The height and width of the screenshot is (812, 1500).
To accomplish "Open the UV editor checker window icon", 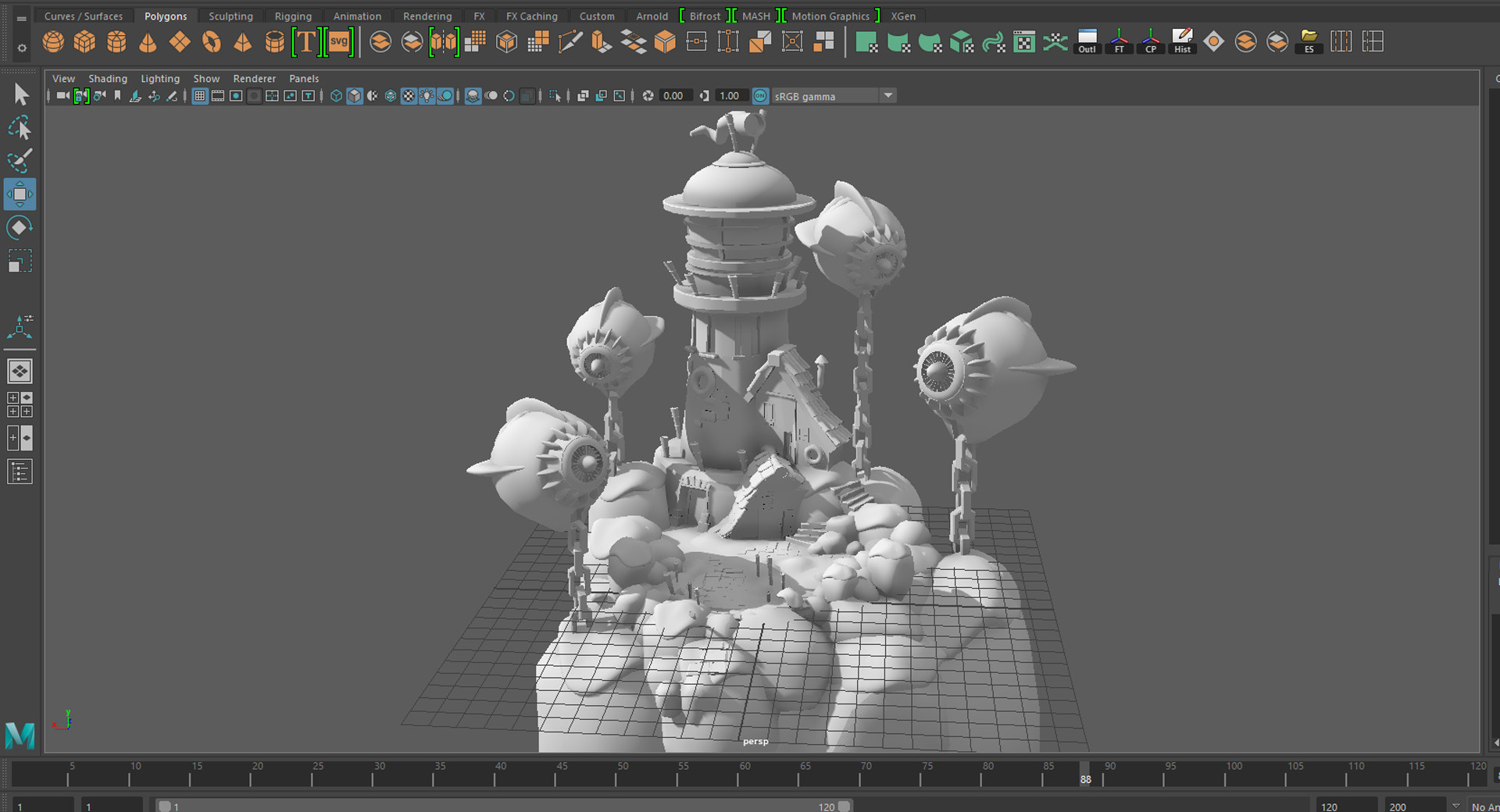I will coord(1024,41).
